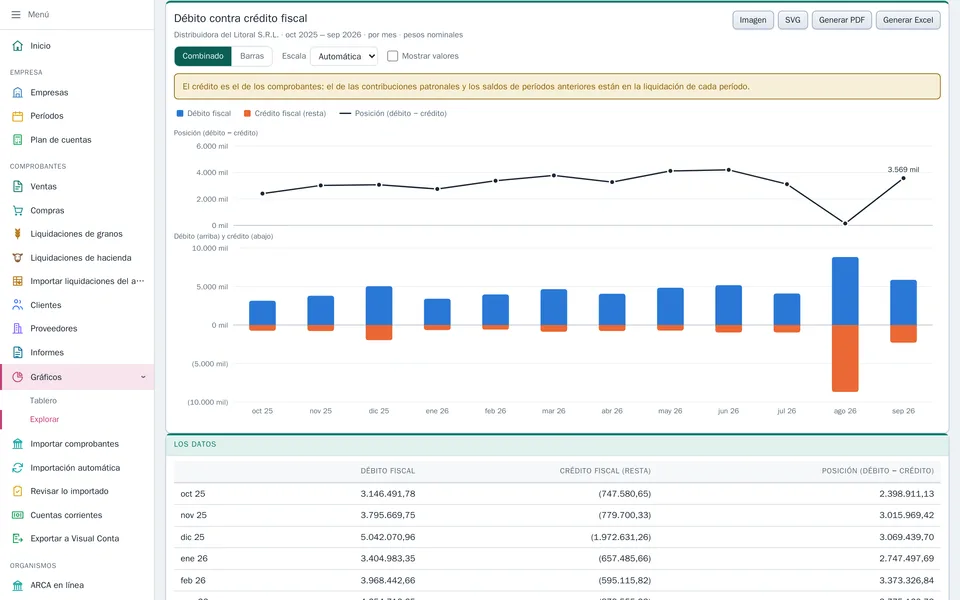This screenshot has width=960, height=600.
Task: Click the Proveedores building icon
Action: (x=18, y=329)
